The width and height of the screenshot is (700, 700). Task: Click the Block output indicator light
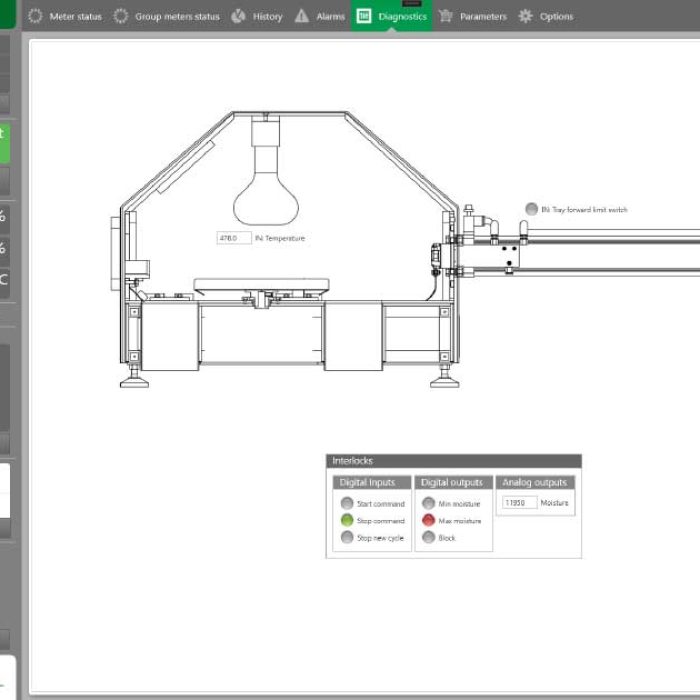click(429, 538)
